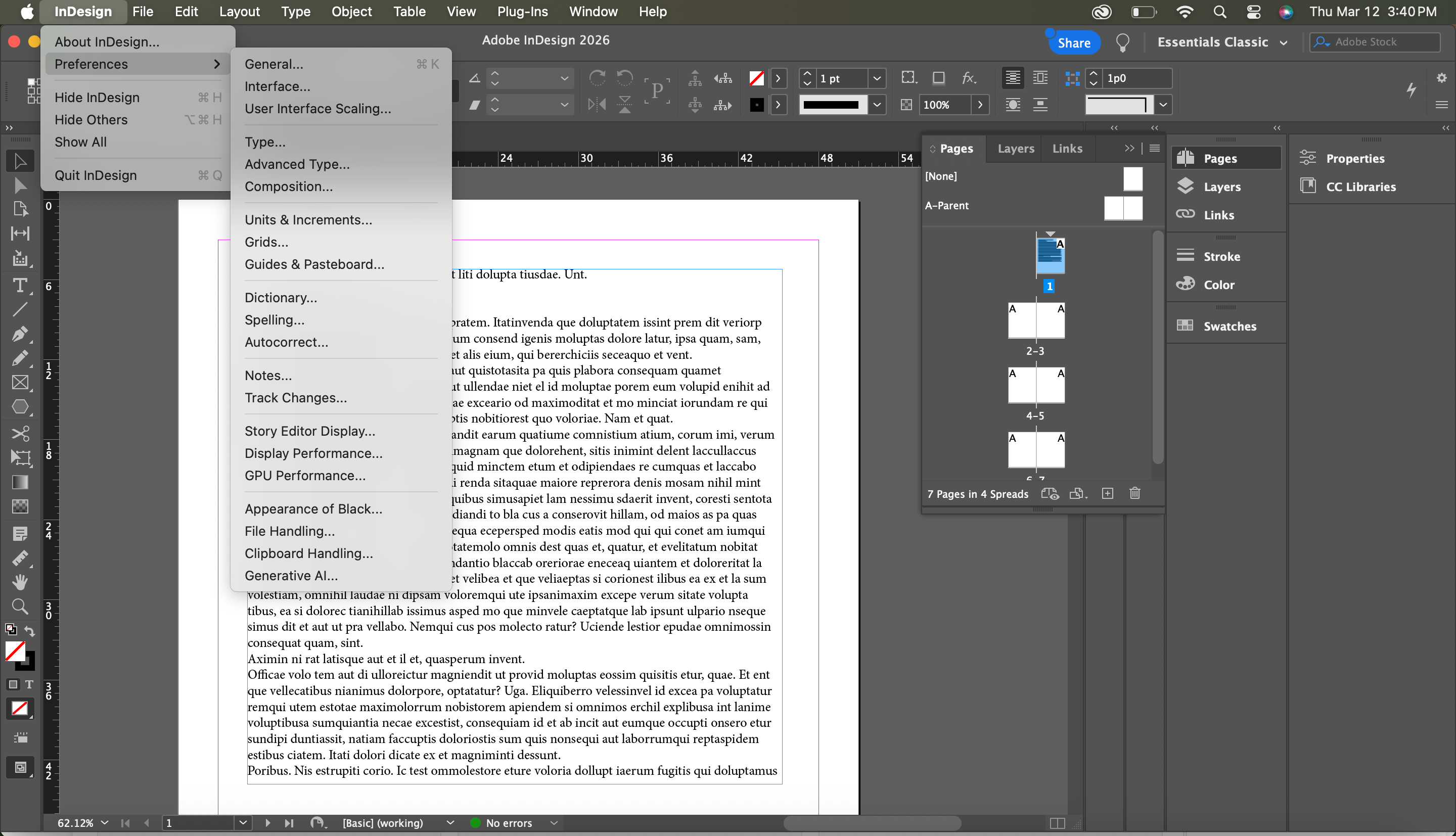
Task: Switch to the Layers tab
Action: click(x=1015, y=148)
